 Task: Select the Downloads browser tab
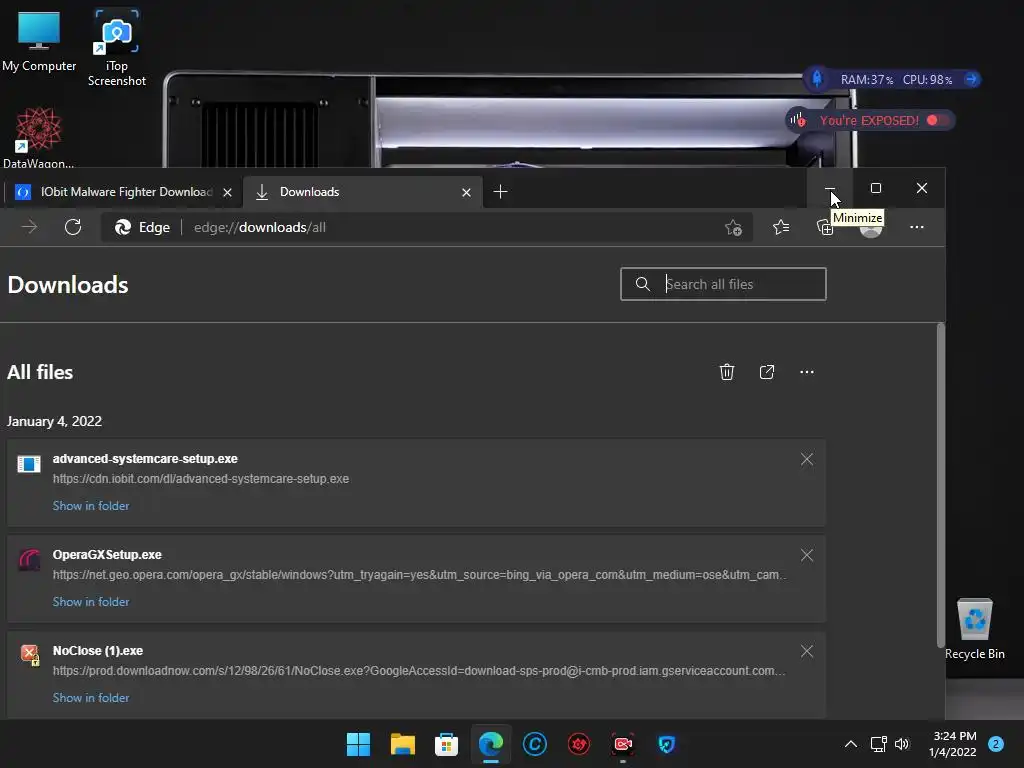tap(362, 192)
